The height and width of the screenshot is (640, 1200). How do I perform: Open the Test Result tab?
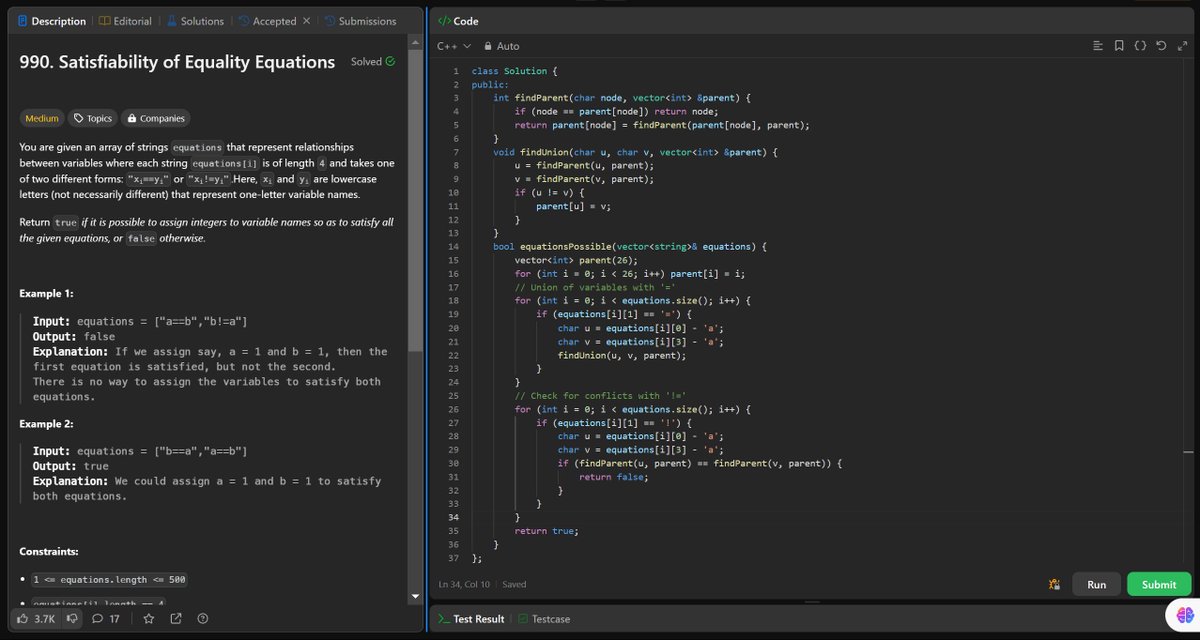coord(471,619)
